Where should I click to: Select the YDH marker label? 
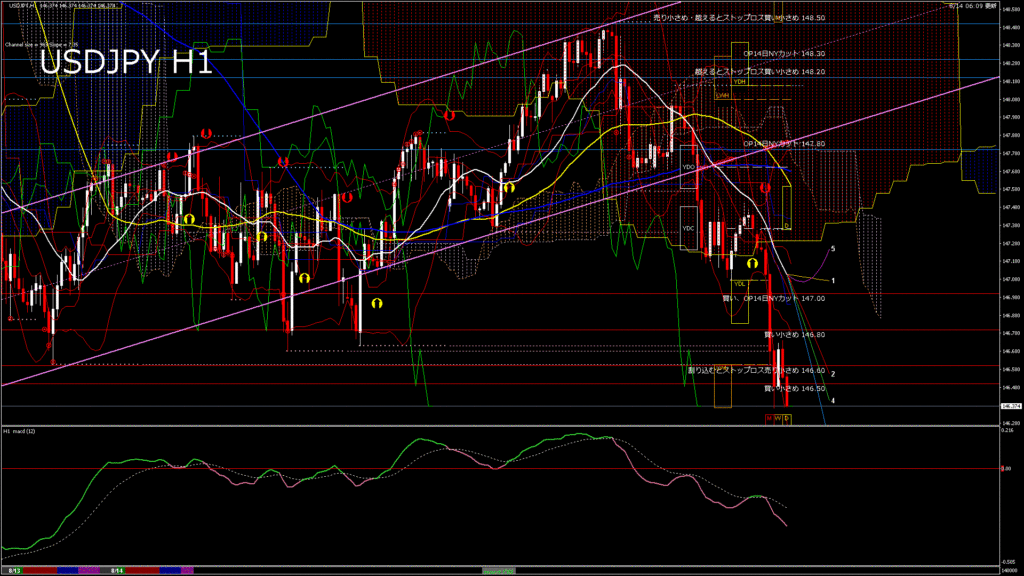point(739,82)
